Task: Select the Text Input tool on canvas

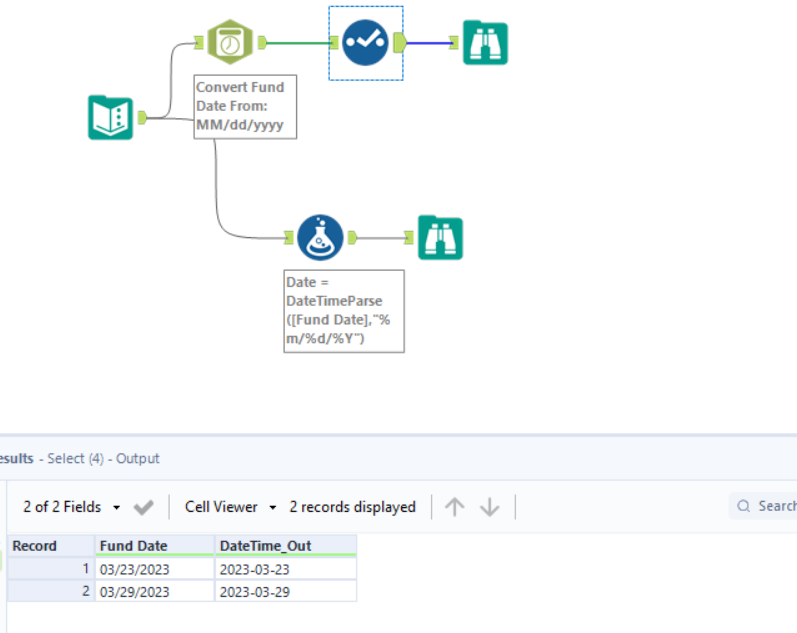Action: click(x=110, y=117)
